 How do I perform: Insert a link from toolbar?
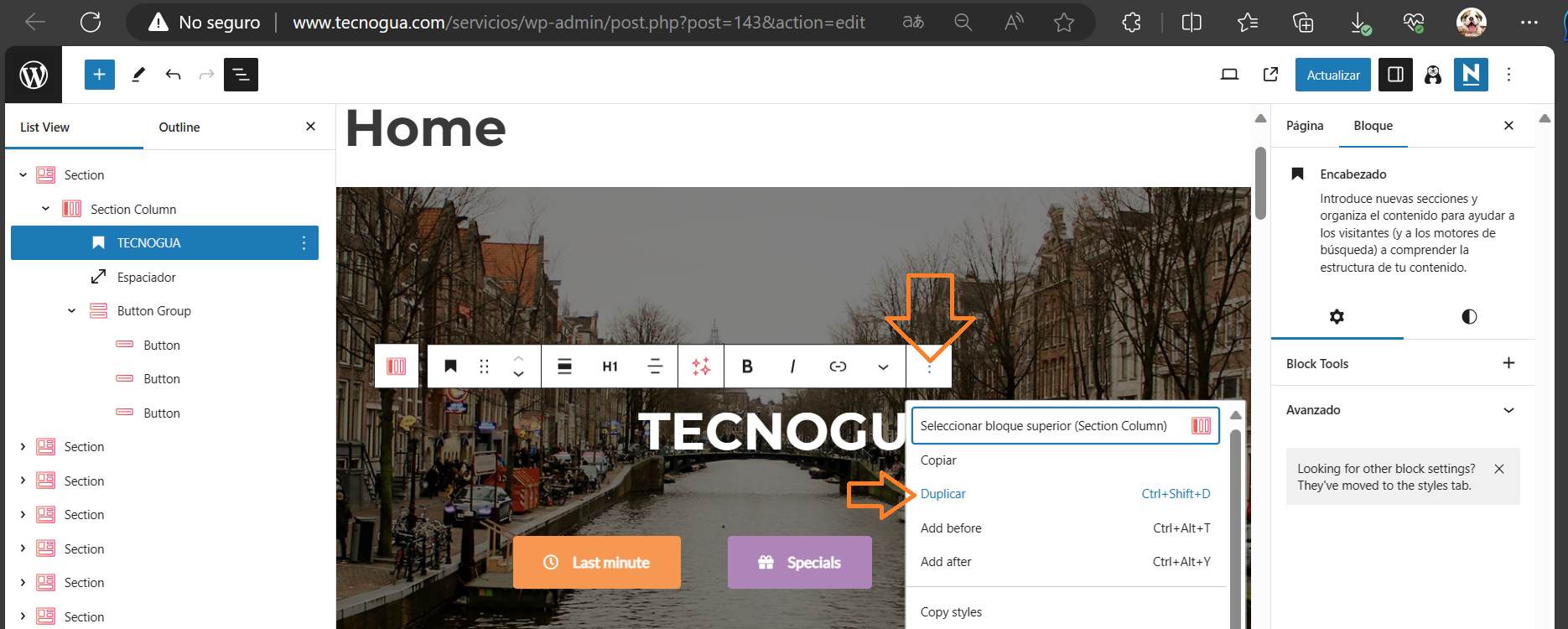(838, 366)
